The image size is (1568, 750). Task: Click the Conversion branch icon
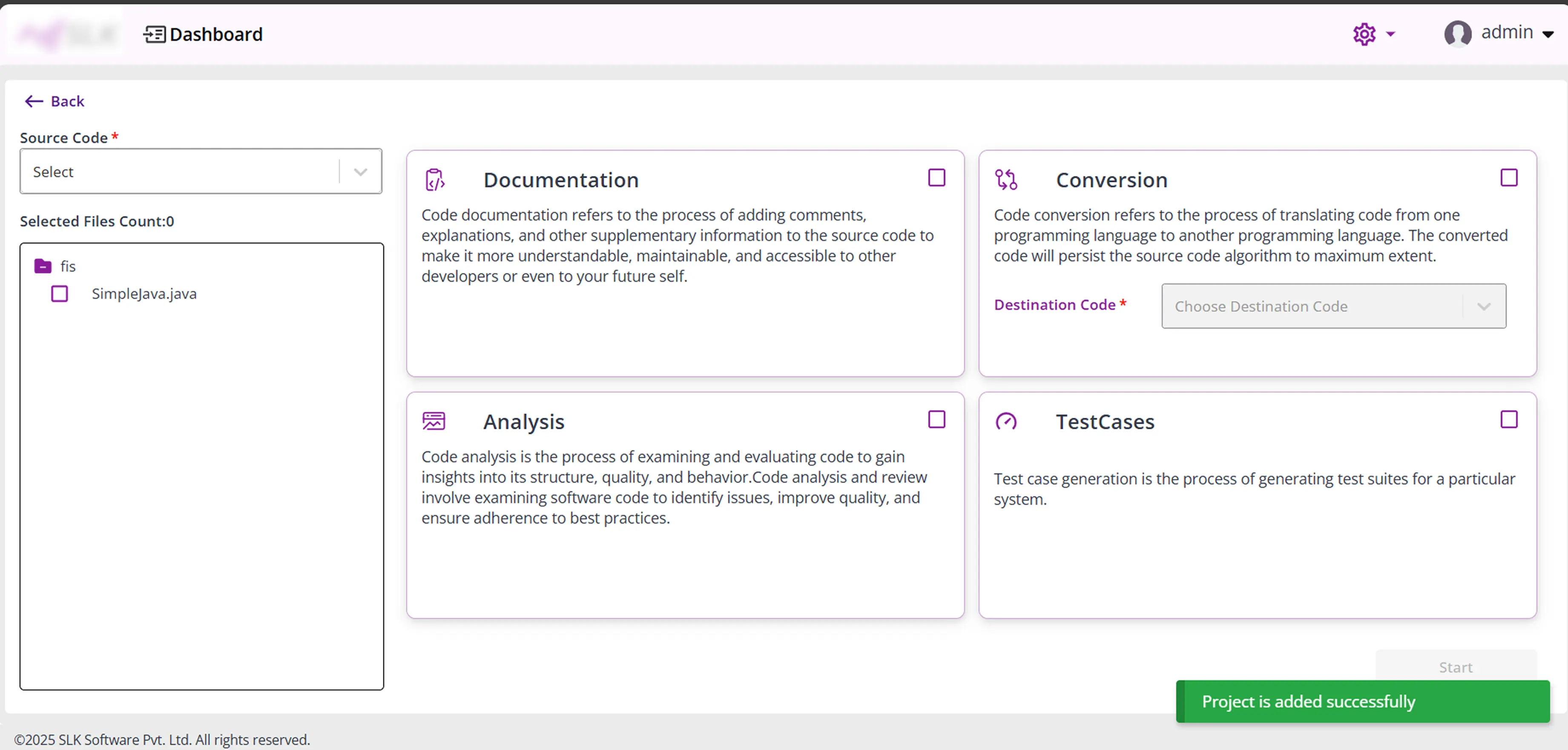tap(1005, 179)
